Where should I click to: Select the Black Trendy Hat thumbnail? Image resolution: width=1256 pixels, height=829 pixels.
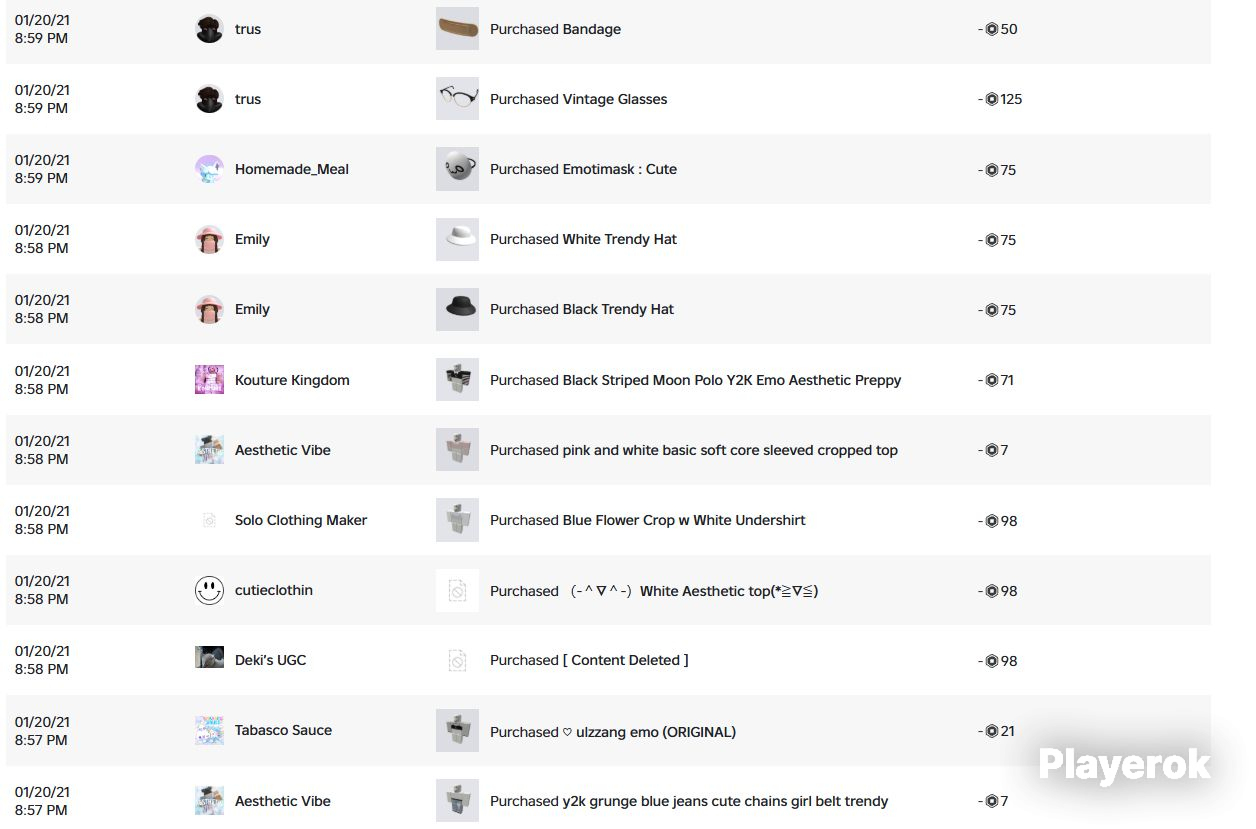457,309
